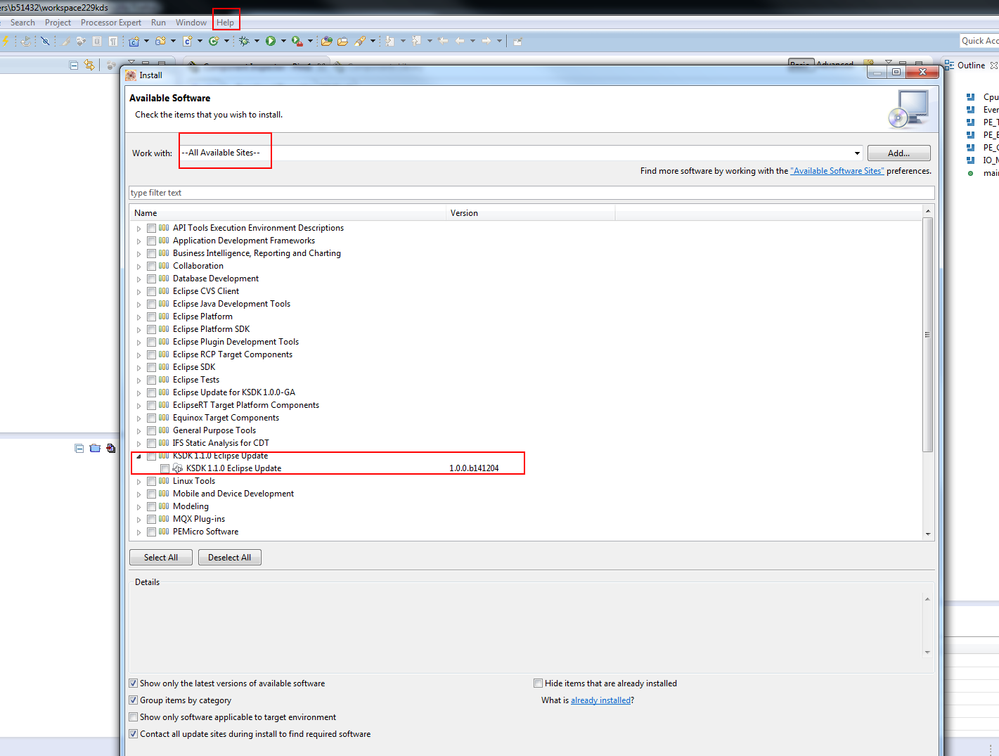Click the Last Edit Location toolbar icon
999x756 pixels.
click(443, 41)
